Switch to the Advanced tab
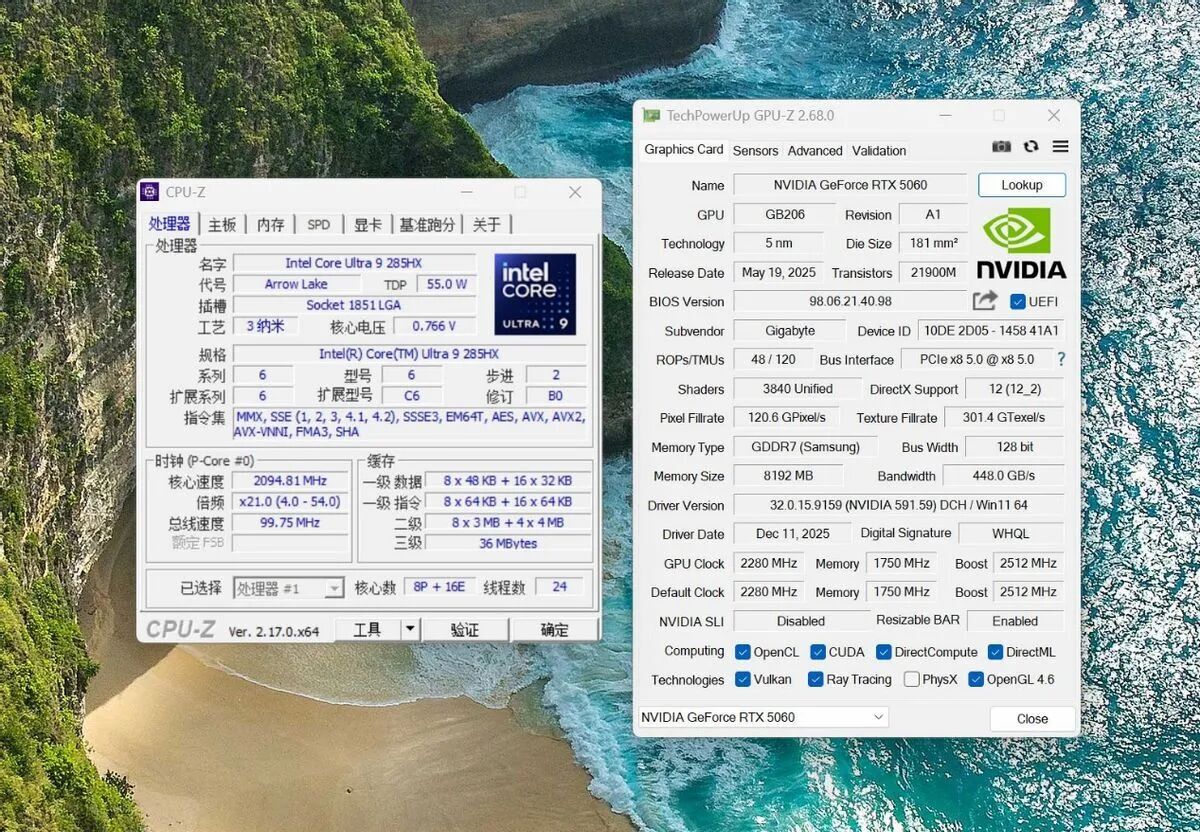The width and height of the screenshot is (1200, 832). (815, 151)
